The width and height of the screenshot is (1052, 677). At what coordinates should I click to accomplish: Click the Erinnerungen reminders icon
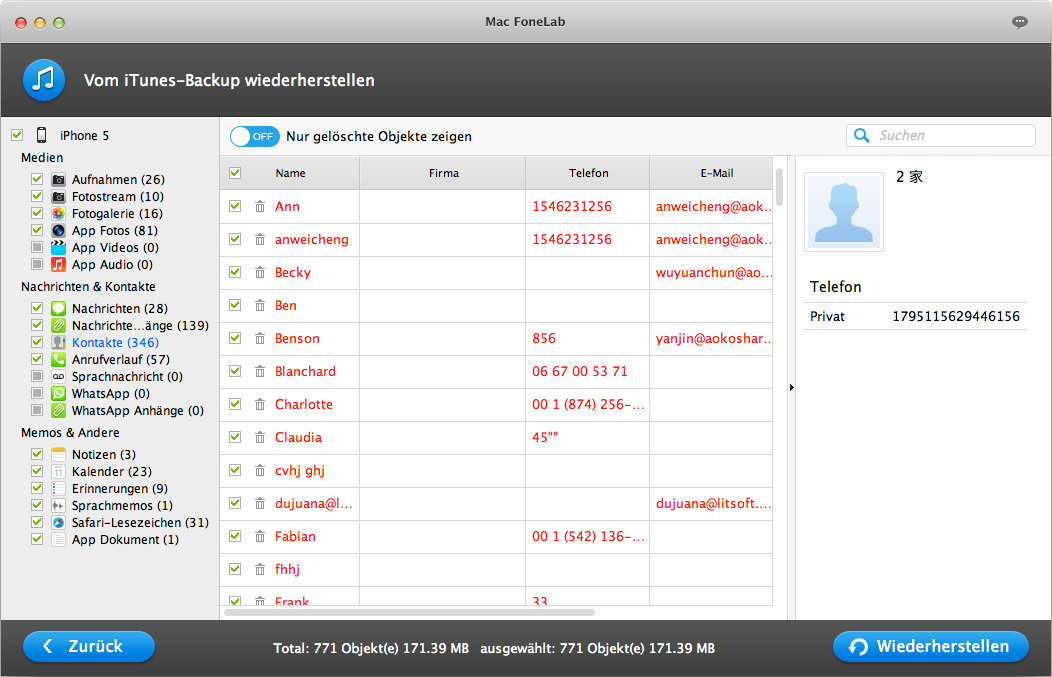(58, 488)
